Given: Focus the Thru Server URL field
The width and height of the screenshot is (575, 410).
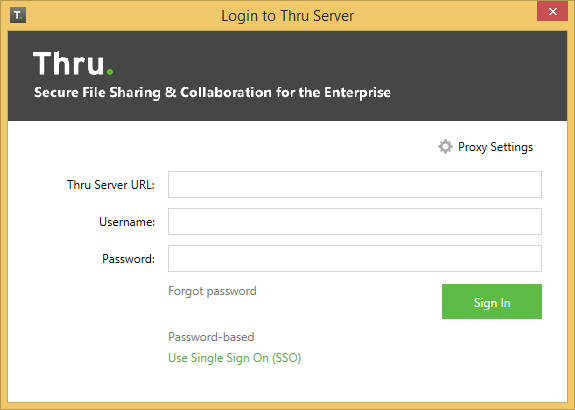Looking at the screenshot, I should [355, 184].
